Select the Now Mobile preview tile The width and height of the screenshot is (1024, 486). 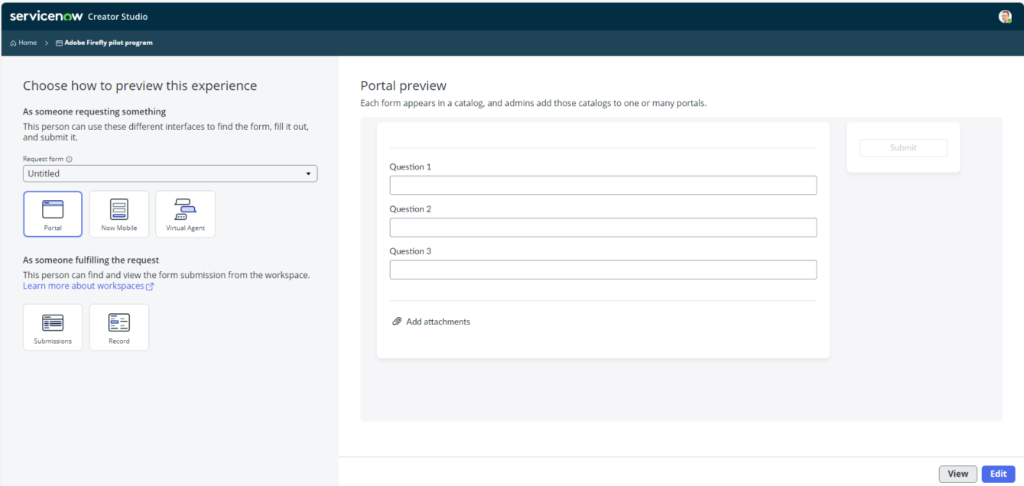point(119,213)
